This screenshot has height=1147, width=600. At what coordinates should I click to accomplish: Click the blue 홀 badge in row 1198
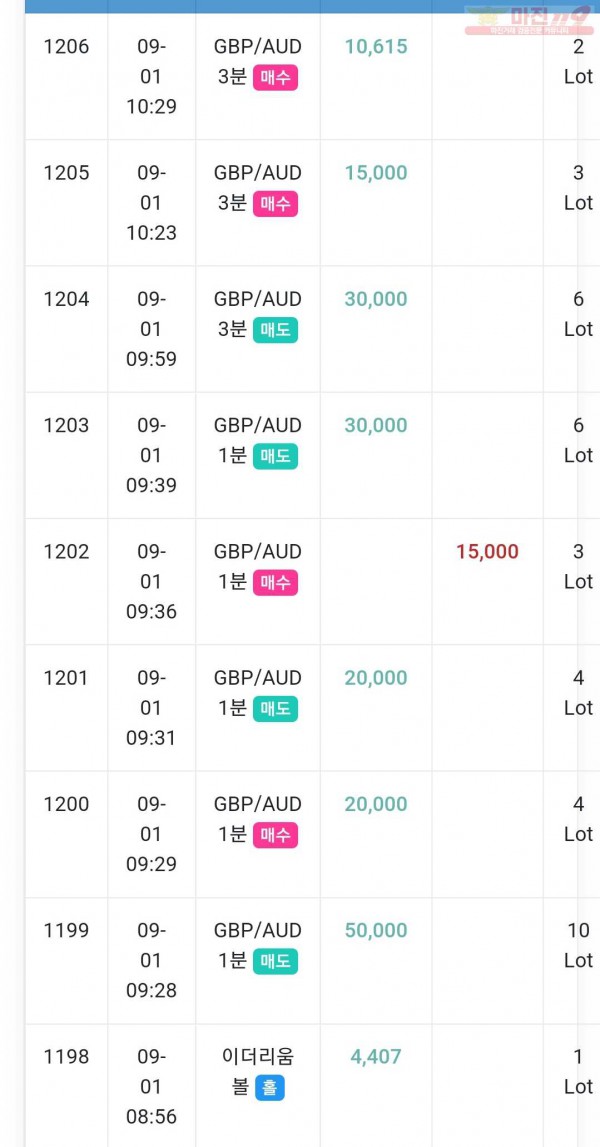click(x=269, y=1088)
